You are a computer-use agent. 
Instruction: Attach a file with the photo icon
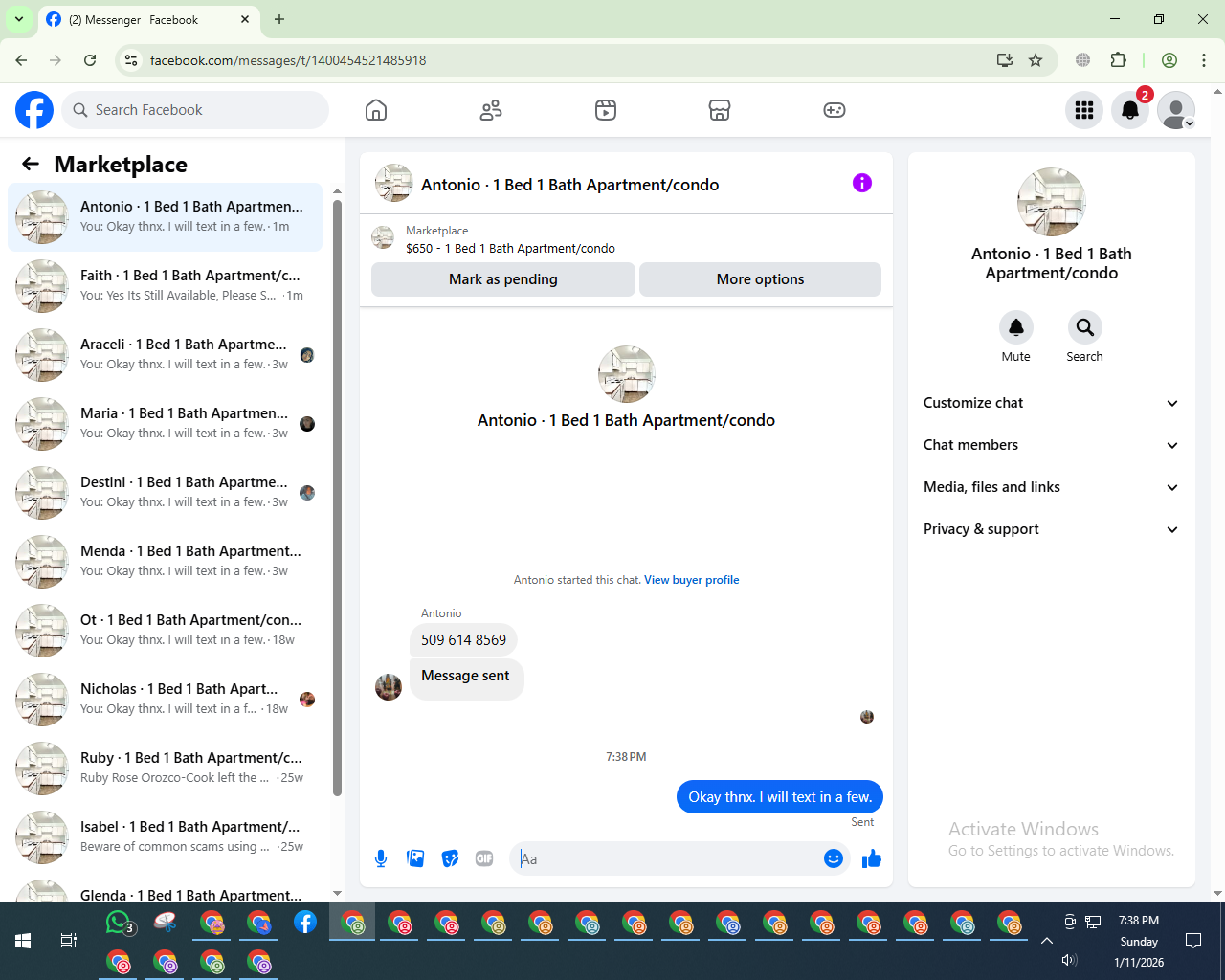point(415,858)
